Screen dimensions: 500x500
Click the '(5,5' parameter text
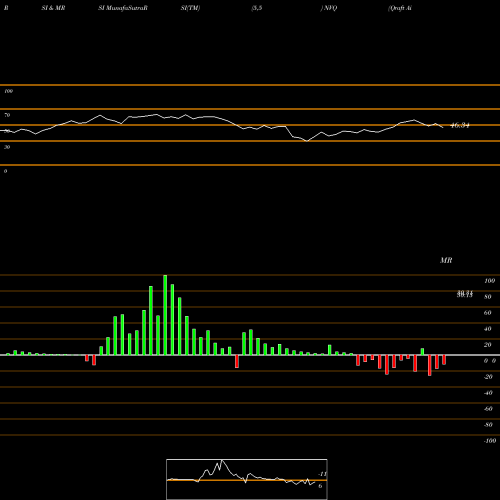pos(257,8)
